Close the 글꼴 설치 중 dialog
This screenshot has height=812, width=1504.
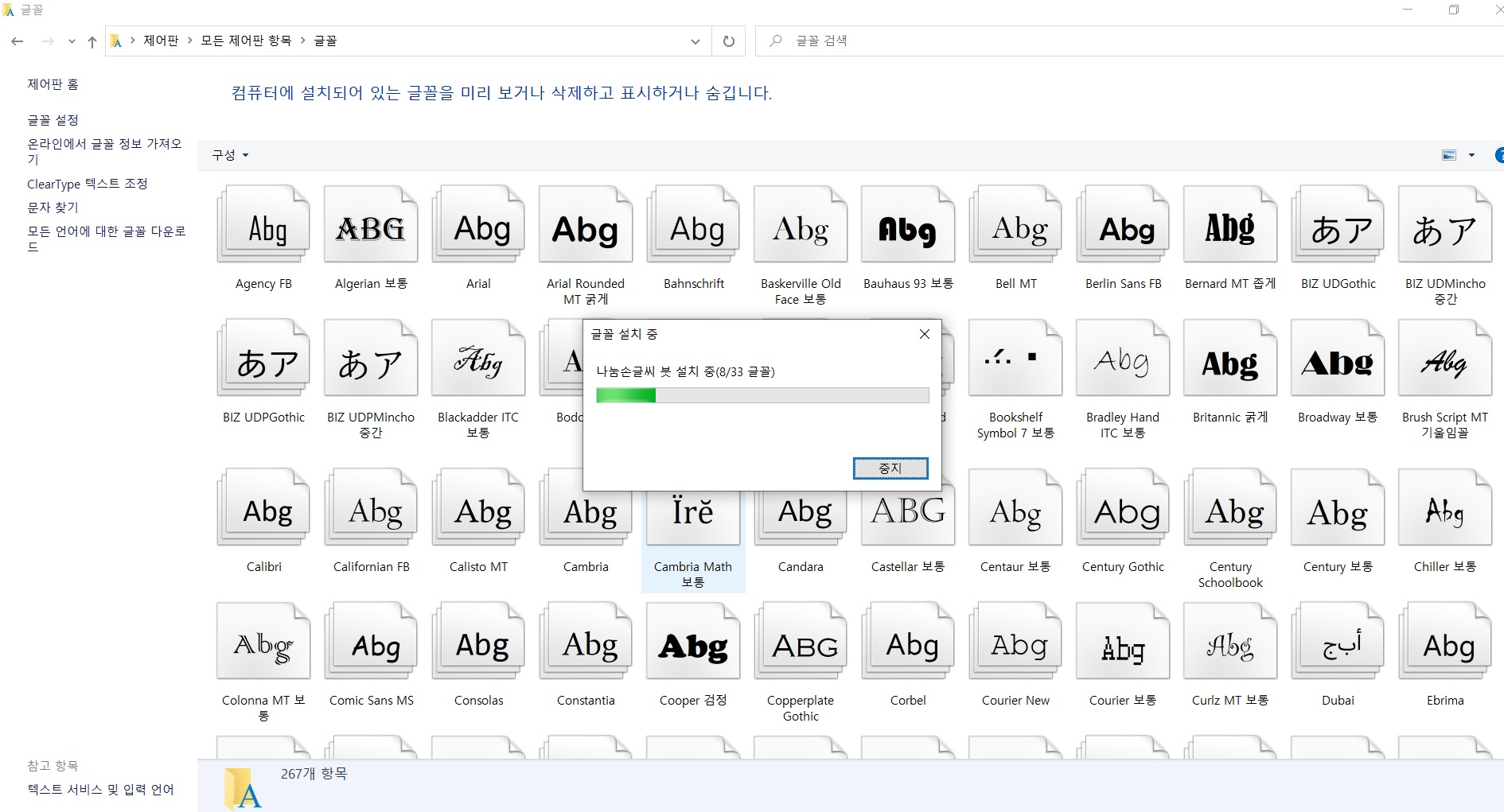[x=925, y=334]
